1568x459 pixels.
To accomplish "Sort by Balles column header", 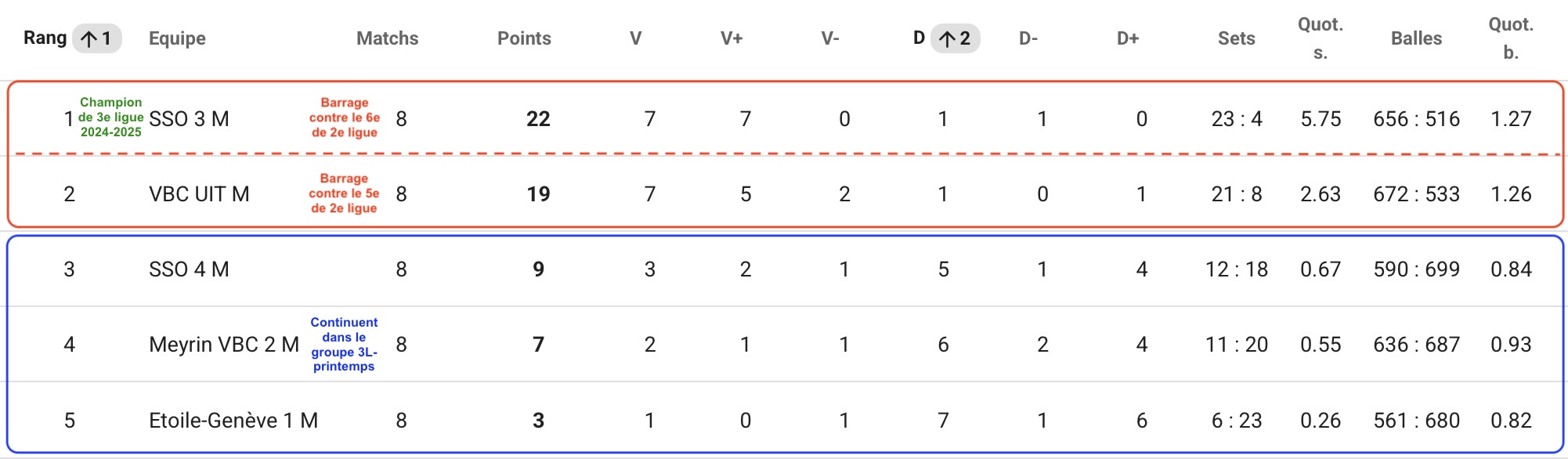I will click(1416, 38).
